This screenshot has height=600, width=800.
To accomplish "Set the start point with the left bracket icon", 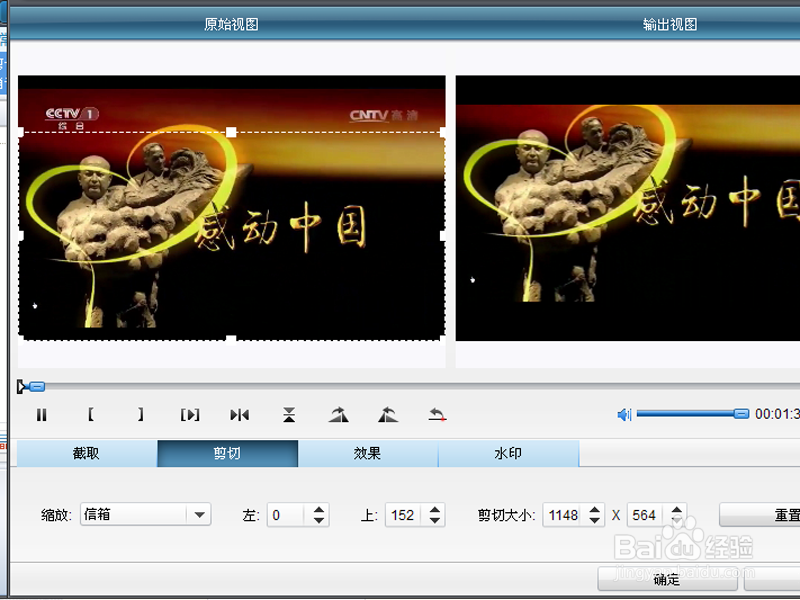I will tap(90, 414).
